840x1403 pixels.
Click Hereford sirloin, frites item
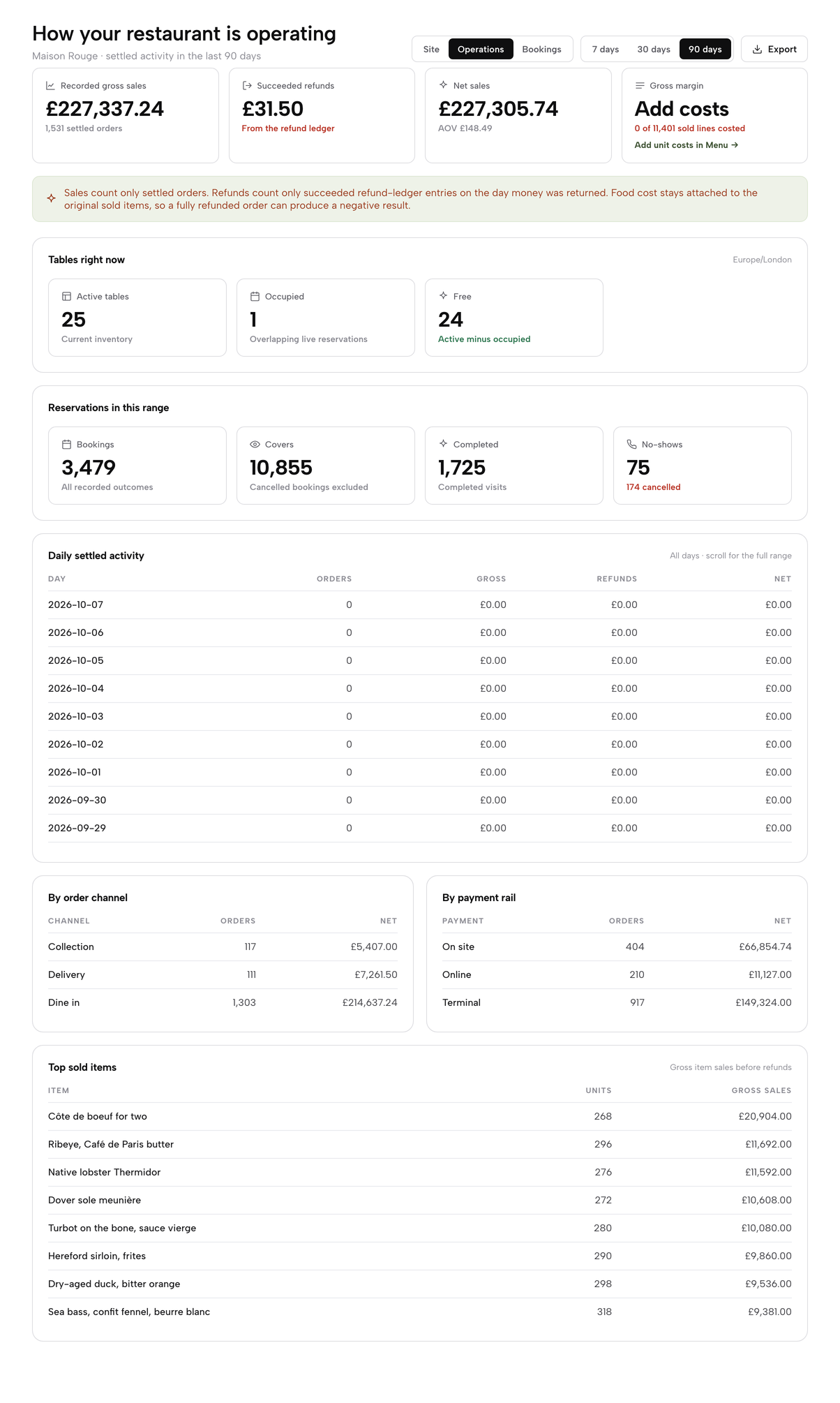[97, 1256]
